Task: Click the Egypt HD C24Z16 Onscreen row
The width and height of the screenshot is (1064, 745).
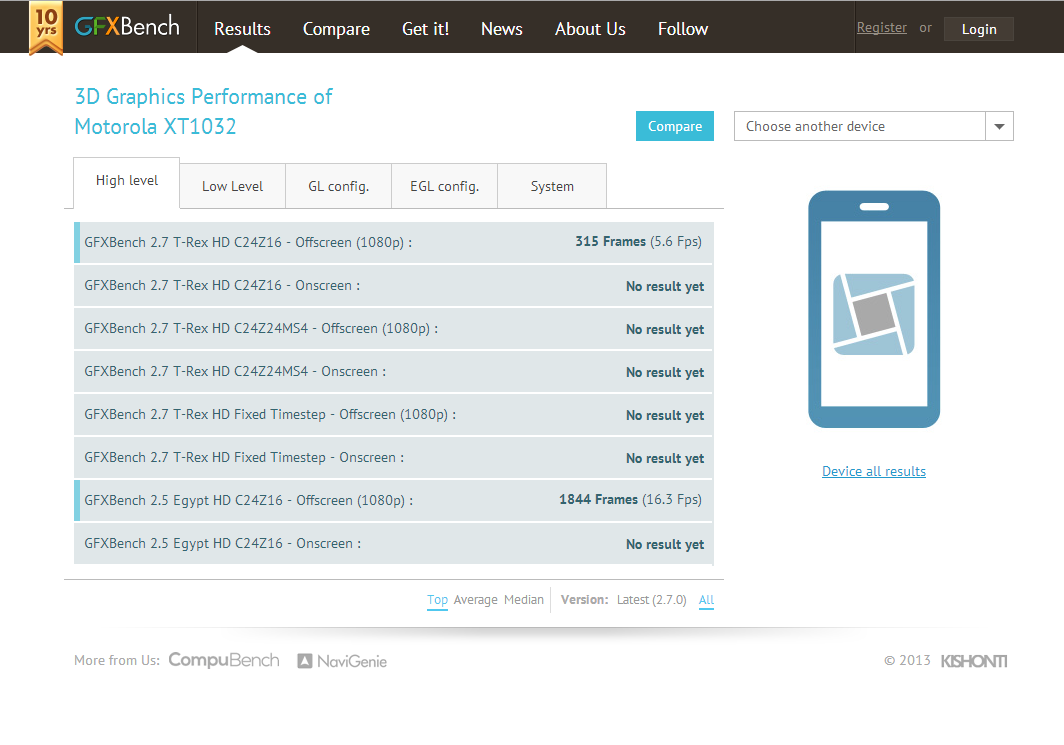Action: (394, 543)
